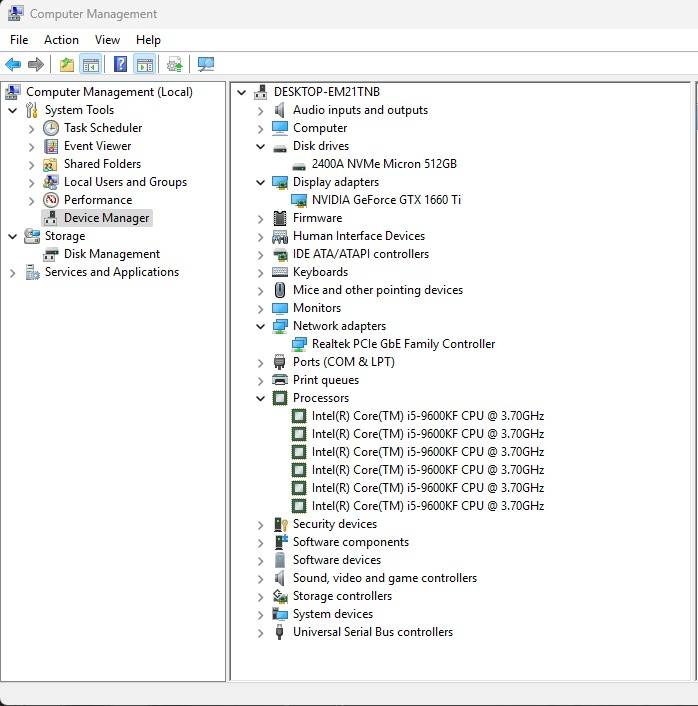Expand the Keyboards device category
The image size is (698, 706).
coord(261,272)
